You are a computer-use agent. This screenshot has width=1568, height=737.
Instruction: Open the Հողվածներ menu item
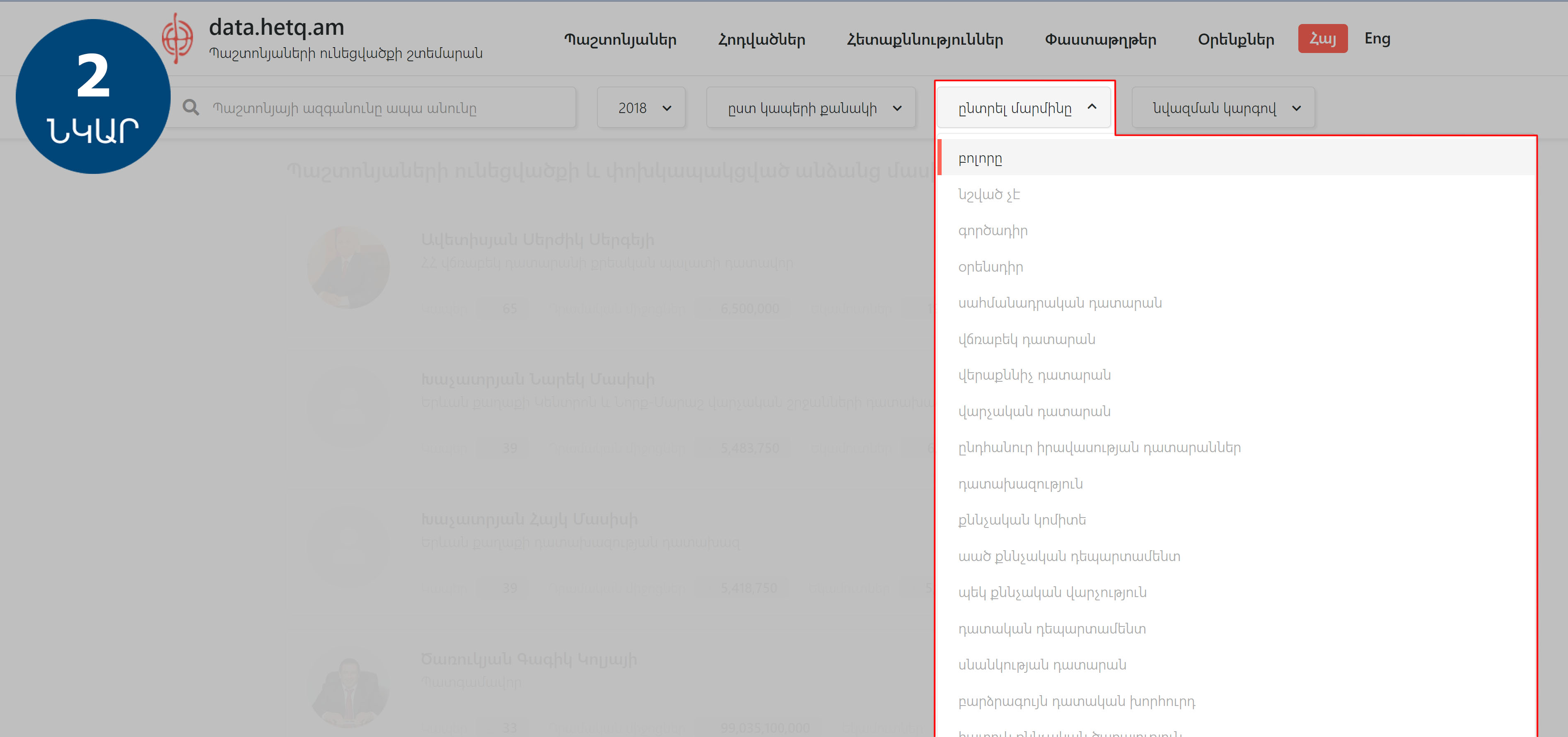(x=761, y=40)
